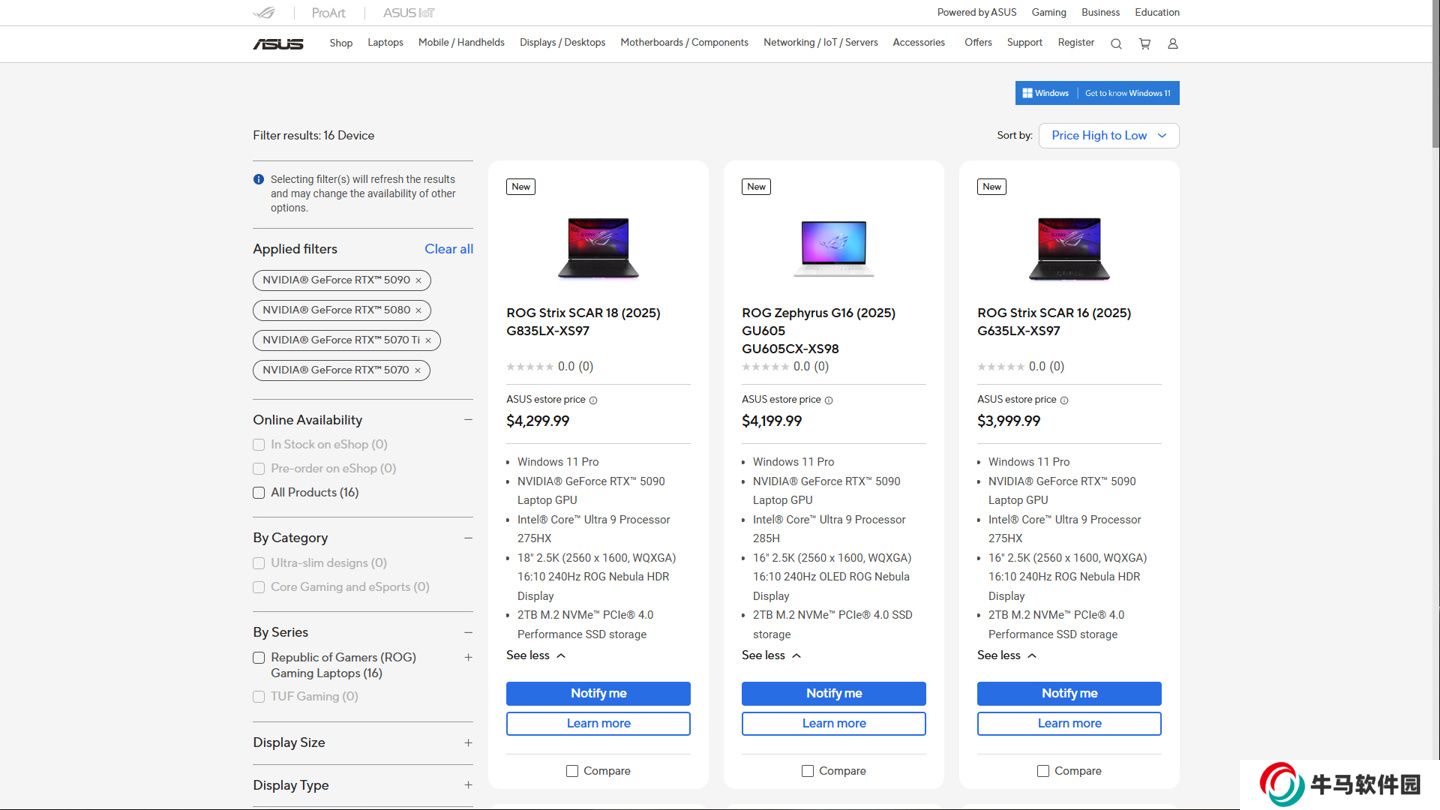1440x810 pixels.
Task: Open the Price High to Low sort dropdown
Action: point(1108,136)
